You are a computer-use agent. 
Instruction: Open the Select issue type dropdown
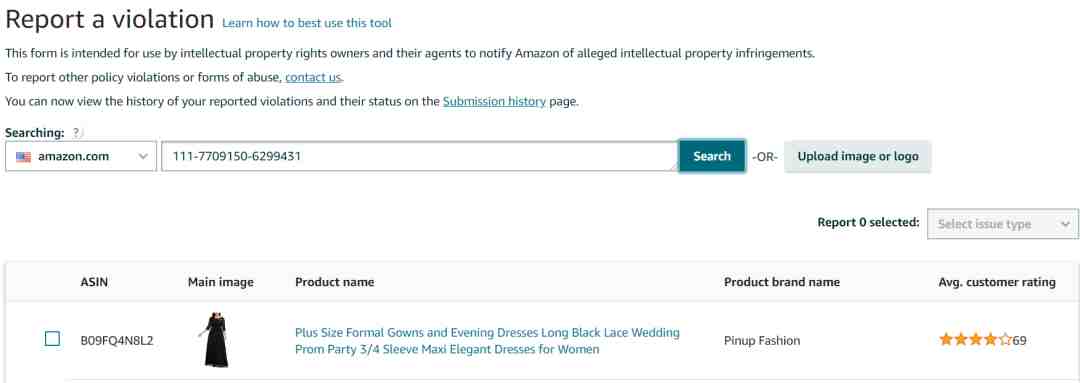pos(1003,224)
